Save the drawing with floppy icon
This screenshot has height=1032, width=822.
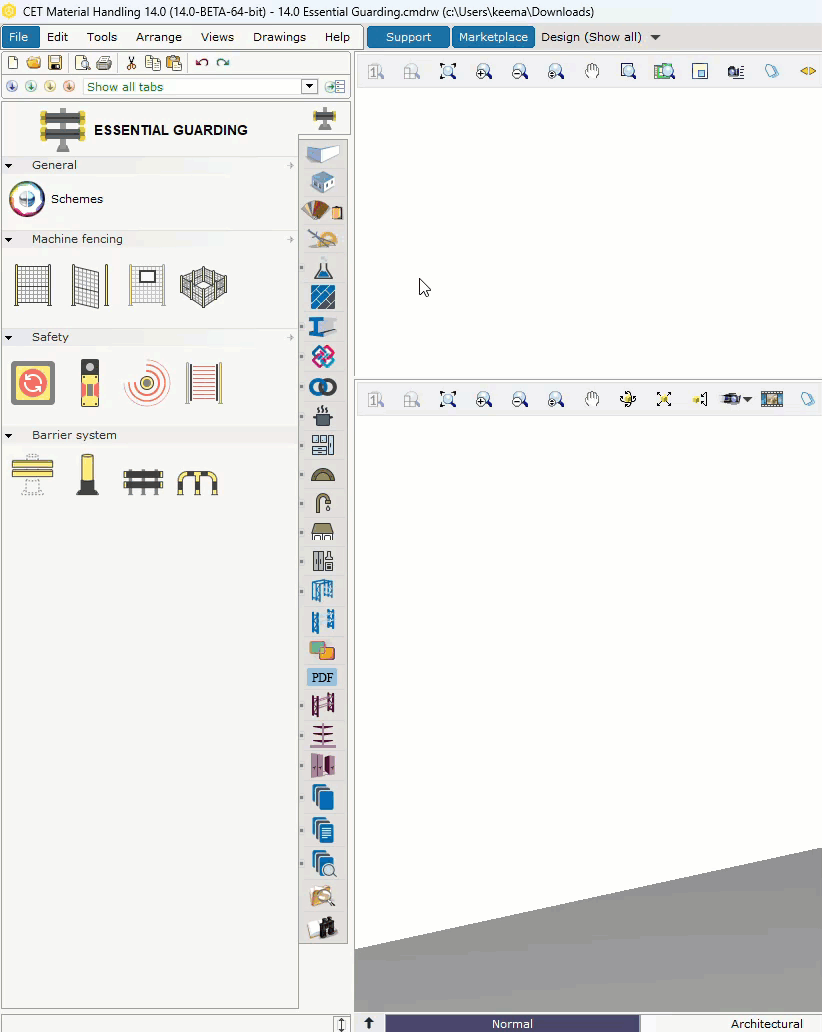click(55, 63)
